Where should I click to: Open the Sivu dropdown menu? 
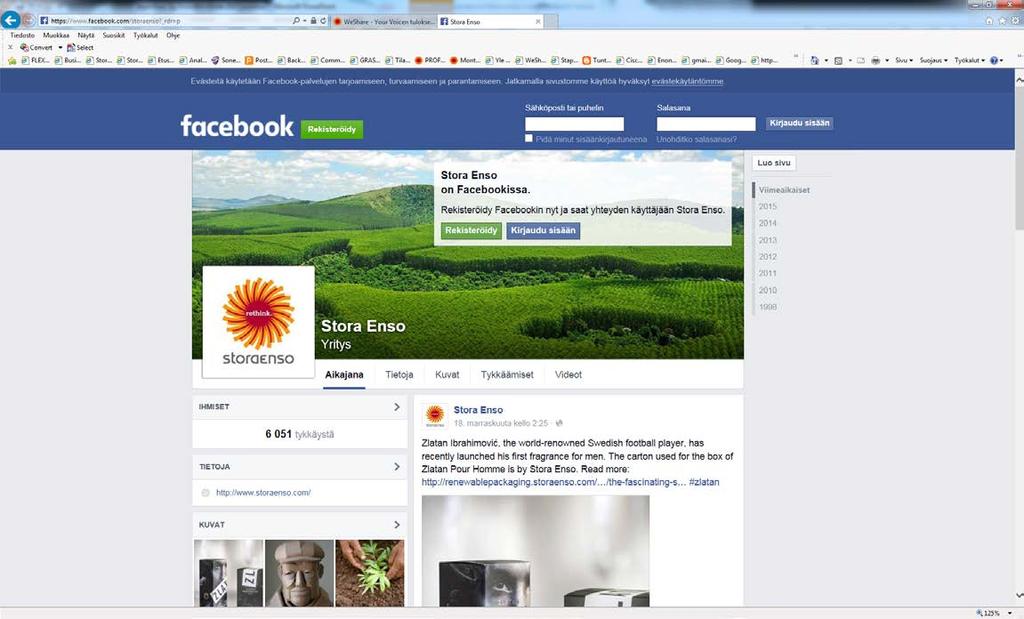(x=904, y=61)
